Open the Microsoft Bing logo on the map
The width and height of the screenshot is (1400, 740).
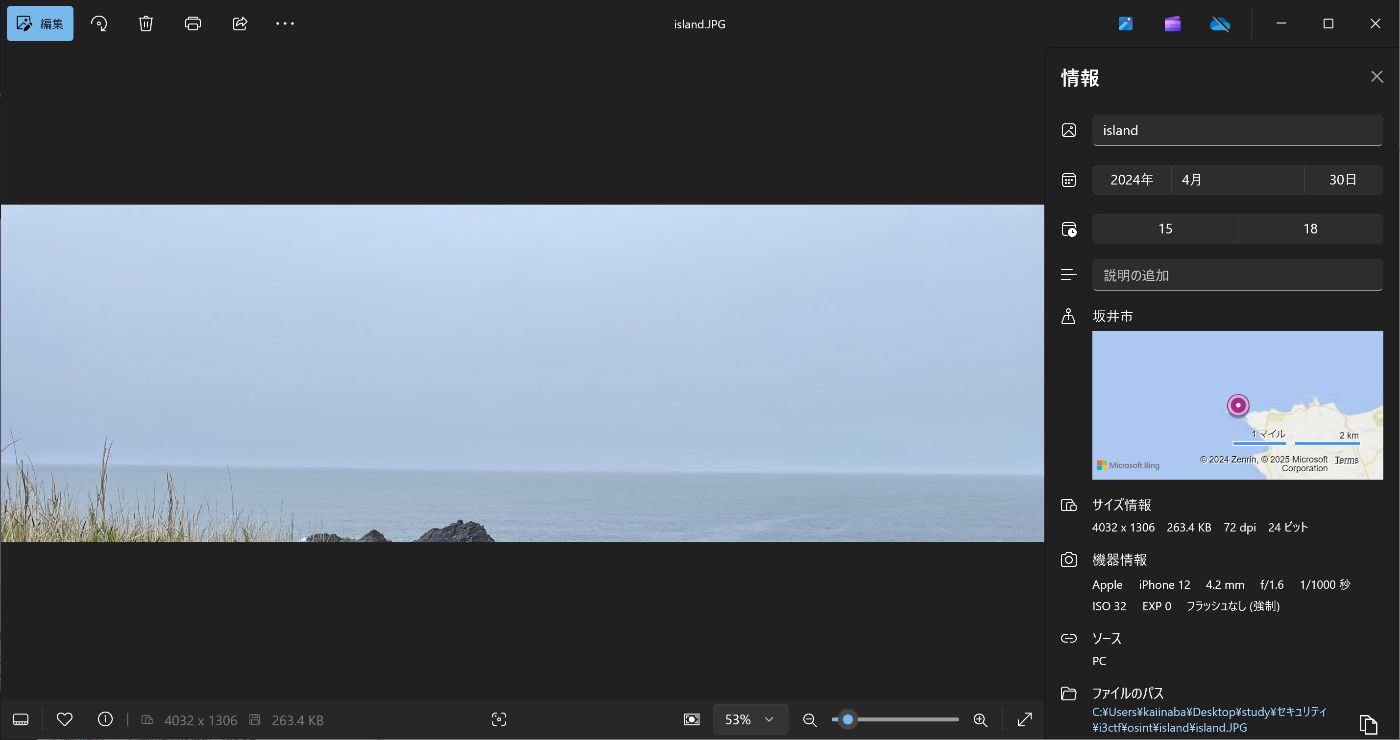1128,465
